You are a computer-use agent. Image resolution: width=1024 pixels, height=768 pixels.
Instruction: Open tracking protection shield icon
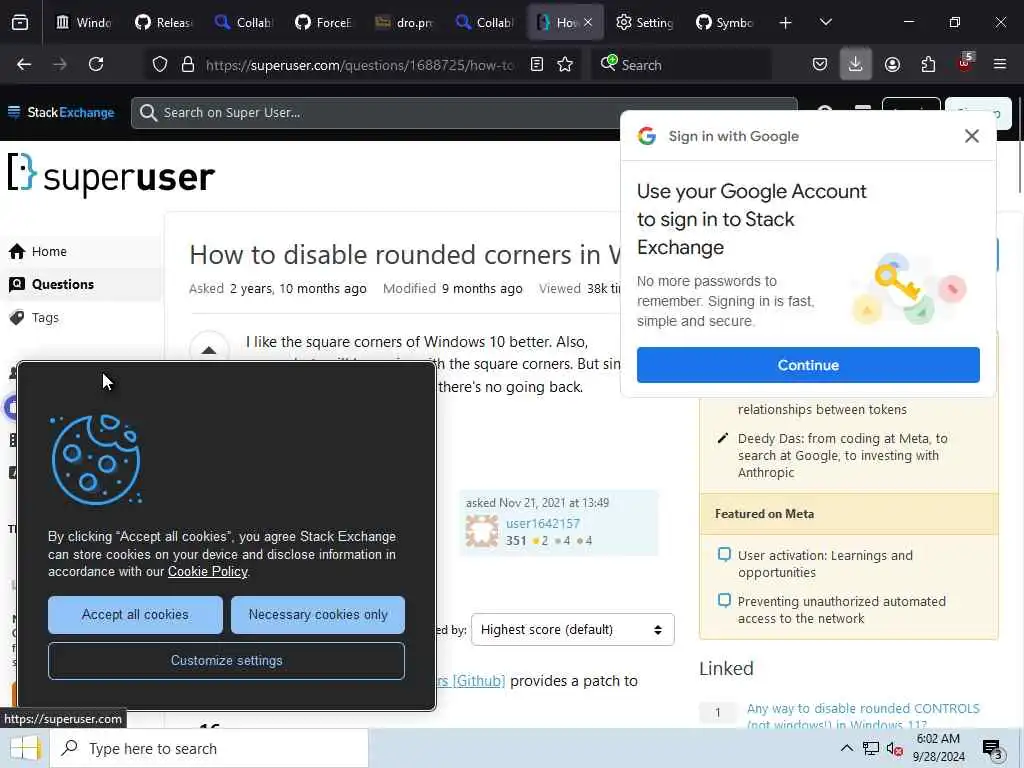160,64
